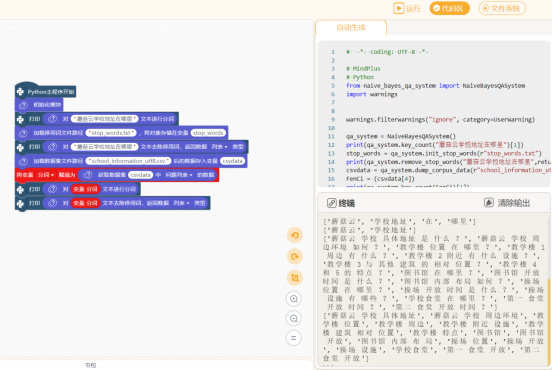Click the first terminal output line
Image resolution: width=552 pixels, height=370 pixels.
point(399,221)
